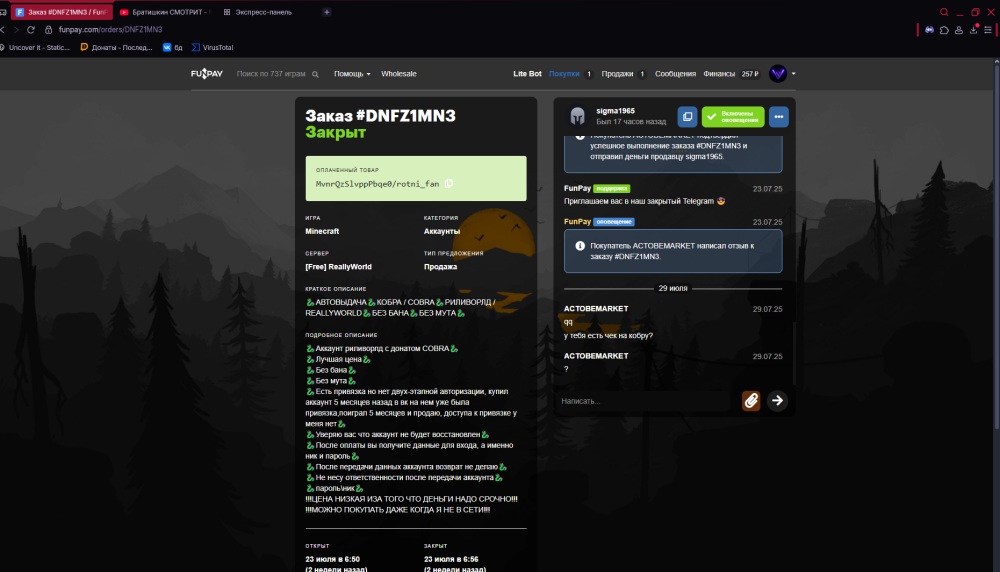The height and width of the screenshot is (572, 1000).
Task: Copy the paid goods text icon
Action: [448, 184]
